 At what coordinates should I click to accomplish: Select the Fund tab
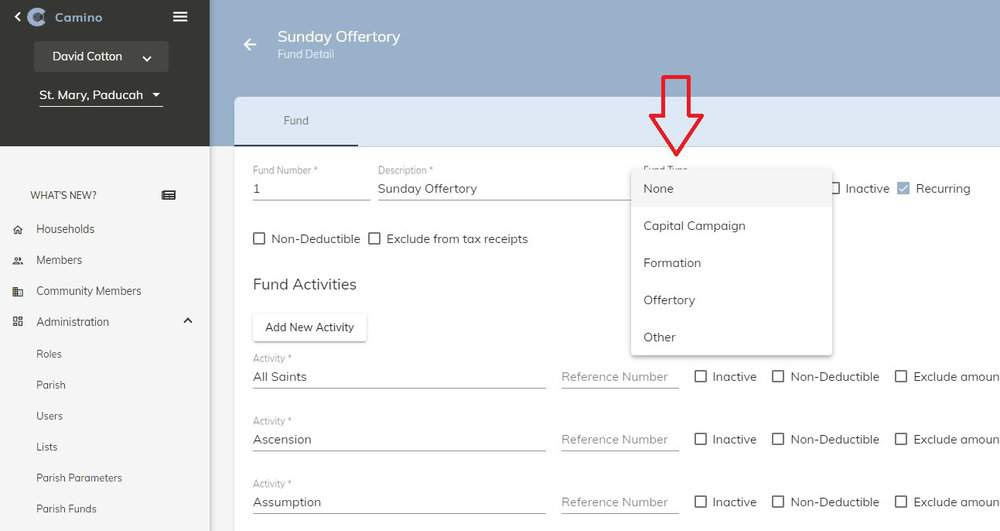tap(296, 120)
